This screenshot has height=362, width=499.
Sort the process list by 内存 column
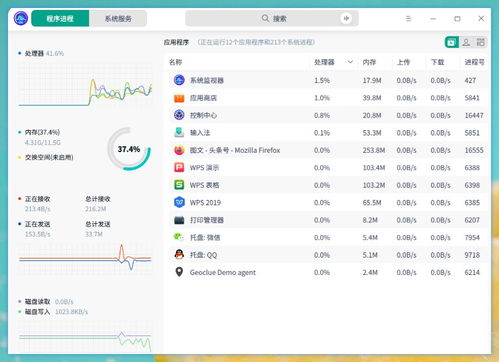[369, 62]
